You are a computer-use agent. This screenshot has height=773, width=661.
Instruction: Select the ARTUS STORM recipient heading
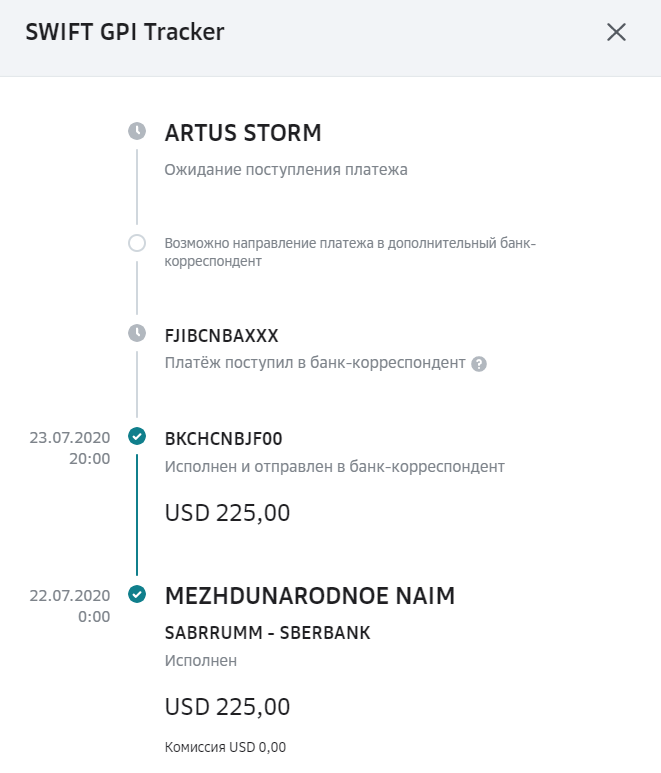point(243,132)
